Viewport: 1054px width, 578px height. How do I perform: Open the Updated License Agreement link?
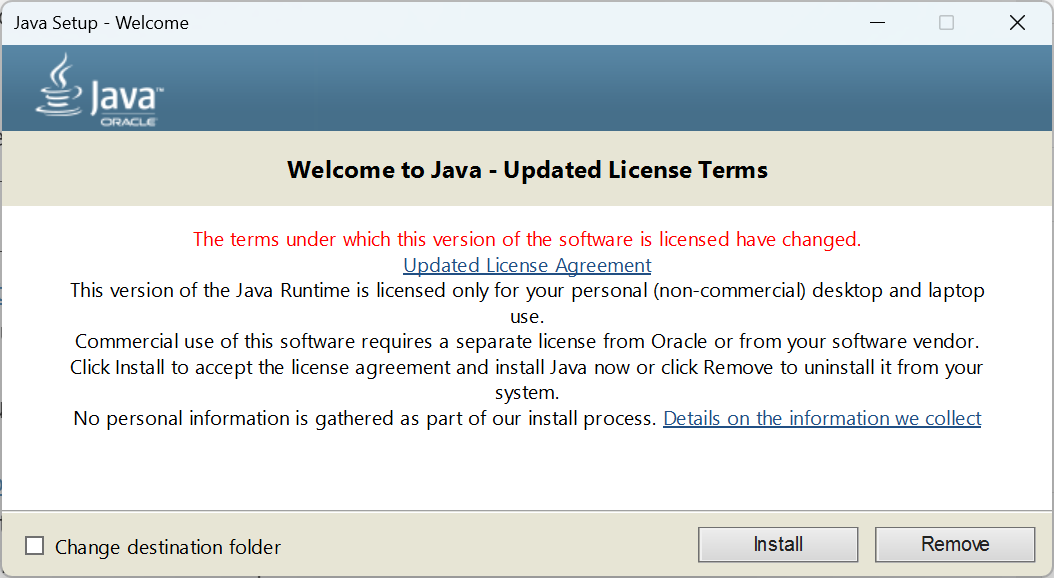click(x=527, y=265)
